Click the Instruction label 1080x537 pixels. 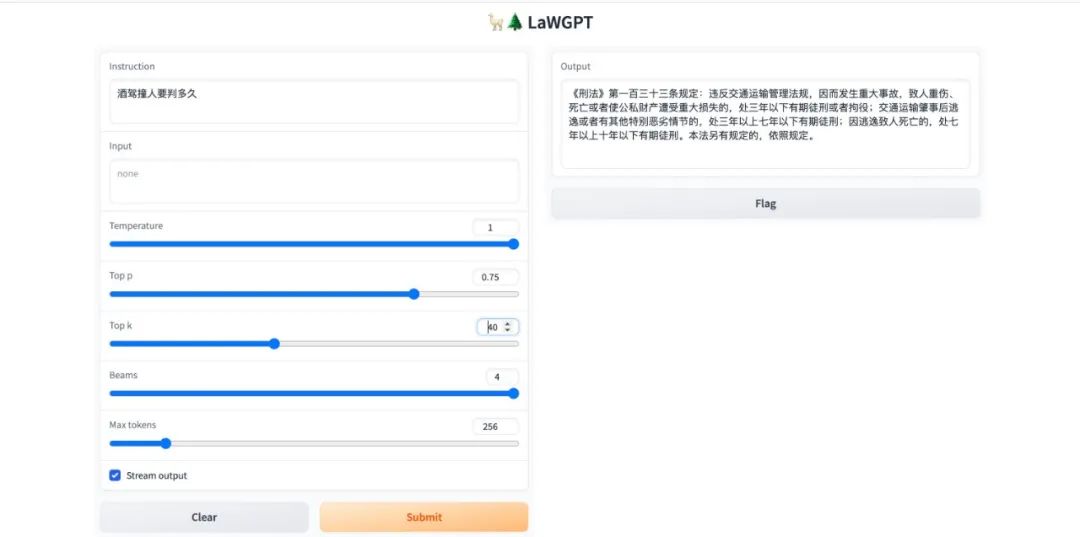[132, 67]
